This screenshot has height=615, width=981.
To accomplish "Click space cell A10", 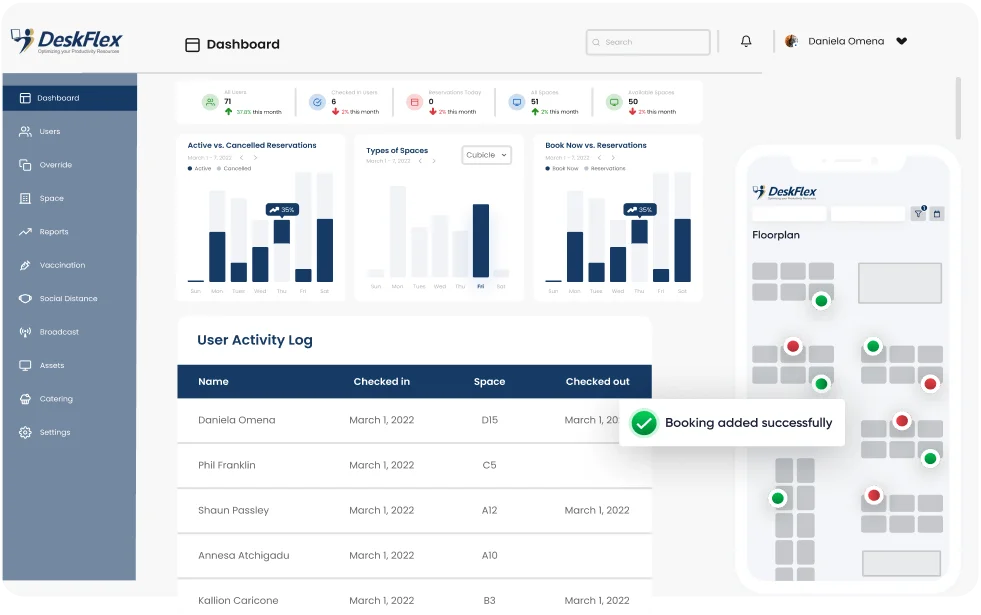I will (489, 555).
